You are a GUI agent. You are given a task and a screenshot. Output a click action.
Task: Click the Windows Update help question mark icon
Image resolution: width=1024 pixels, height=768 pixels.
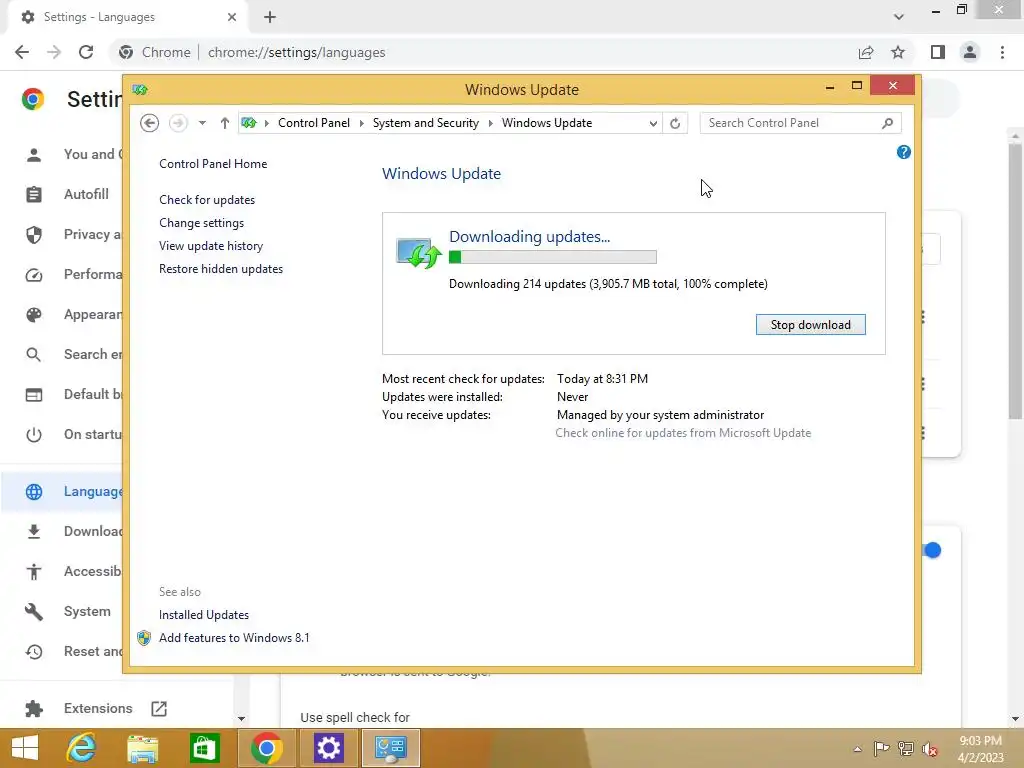click(903, 152)
